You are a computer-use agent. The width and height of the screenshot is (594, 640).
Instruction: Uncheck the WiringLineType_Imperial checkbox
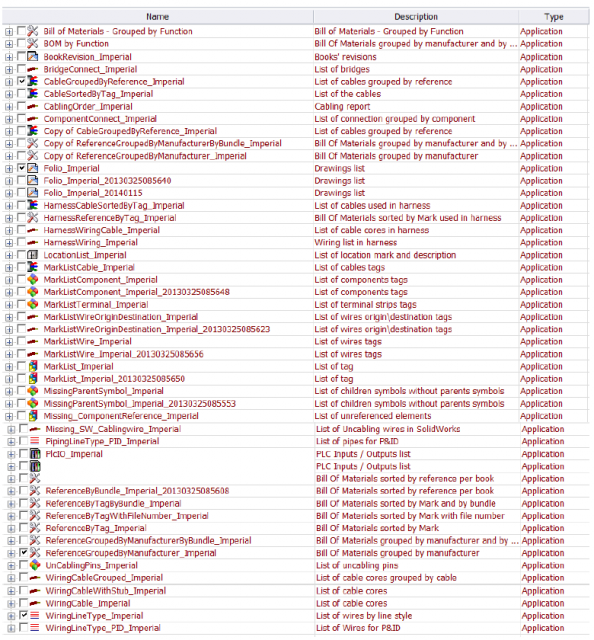pyautogui.click(x=24, y=615)
